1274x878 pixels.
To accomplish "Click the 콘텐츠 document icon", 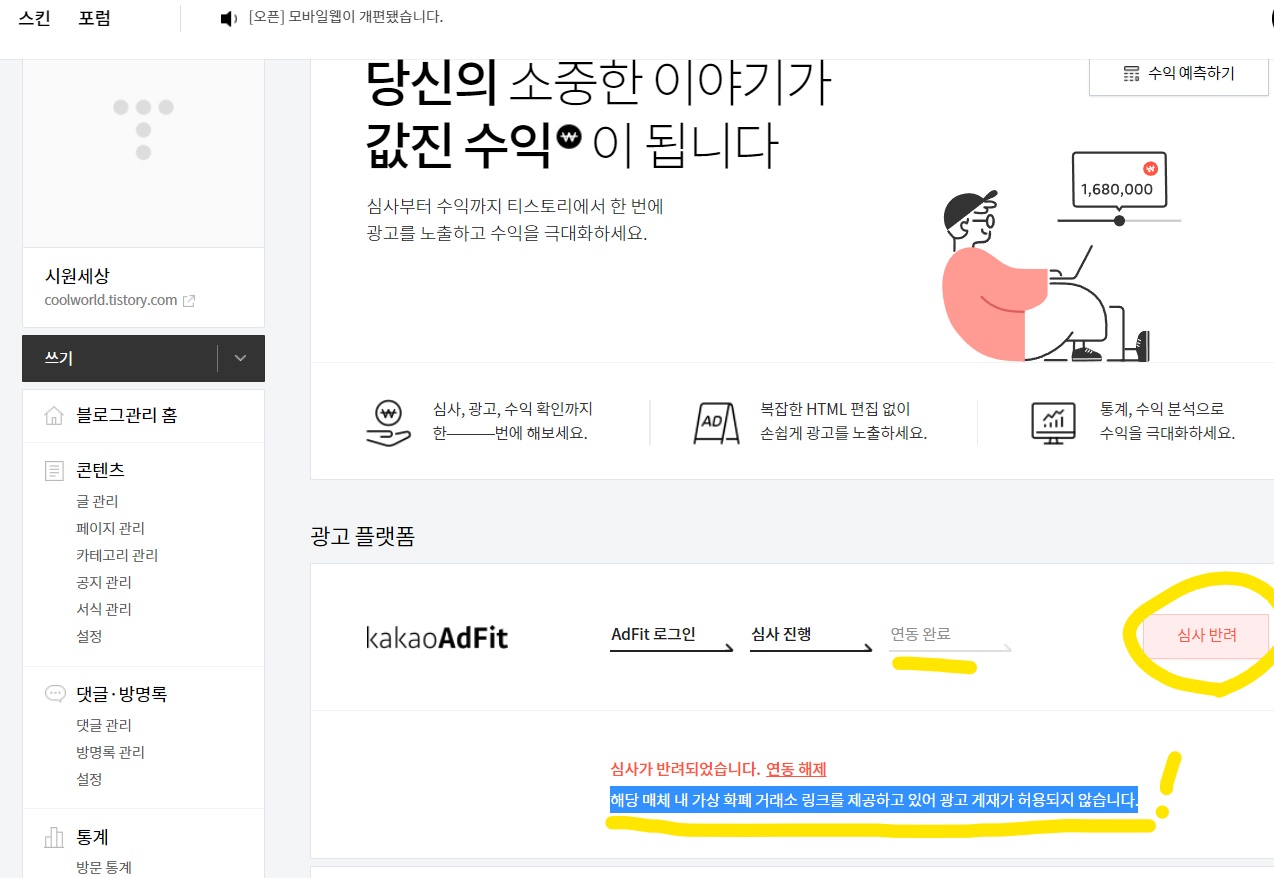I will point(54,471).
